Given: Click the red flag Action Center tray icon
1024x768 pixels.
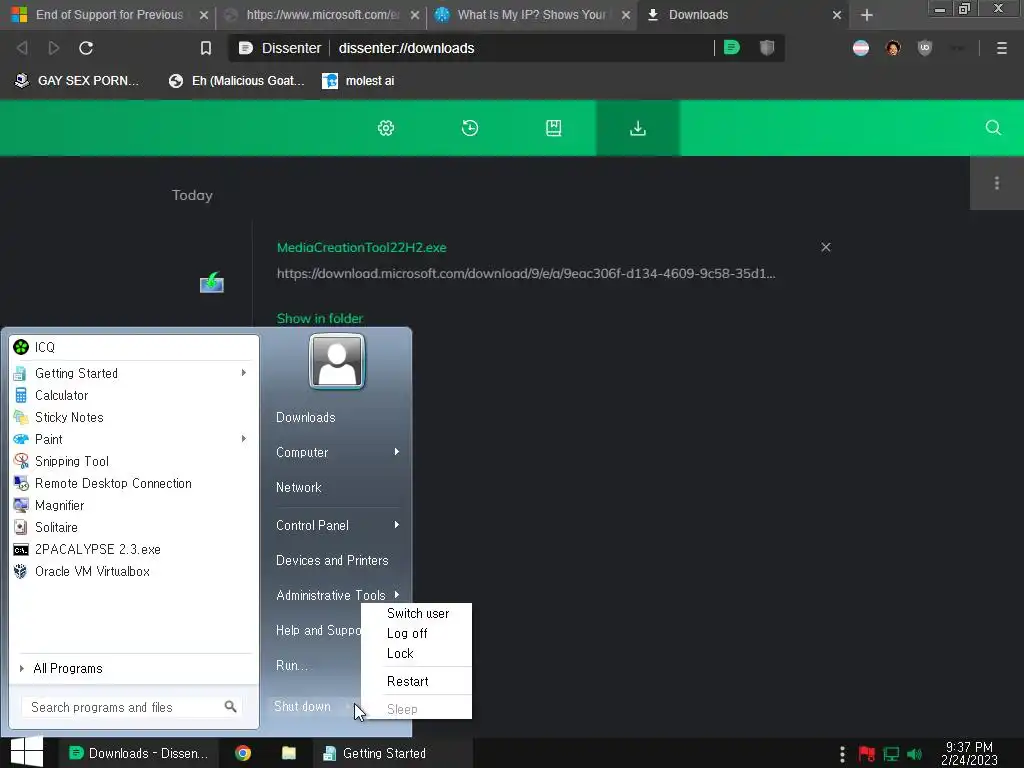Looking at the screenshot, I should coord(867,755).
